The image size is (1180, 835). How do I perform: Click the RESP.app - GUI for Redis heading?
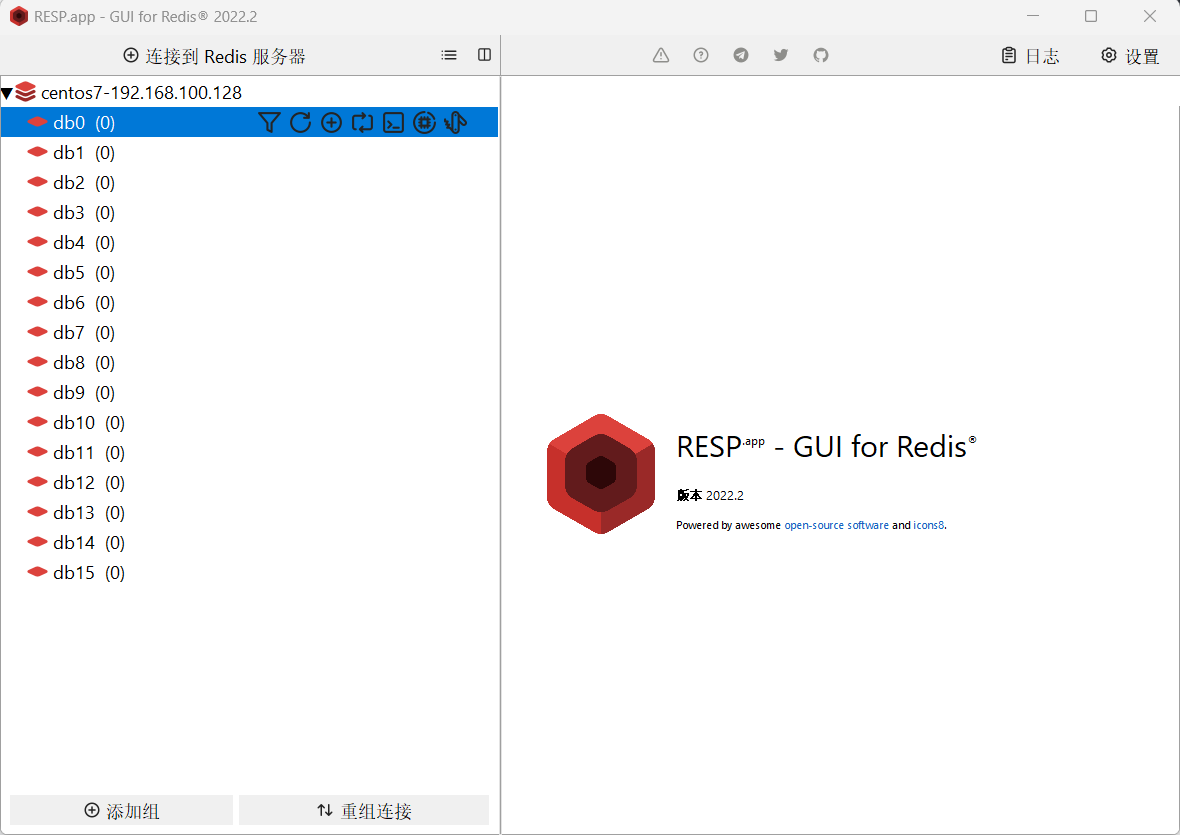point(826,447)
